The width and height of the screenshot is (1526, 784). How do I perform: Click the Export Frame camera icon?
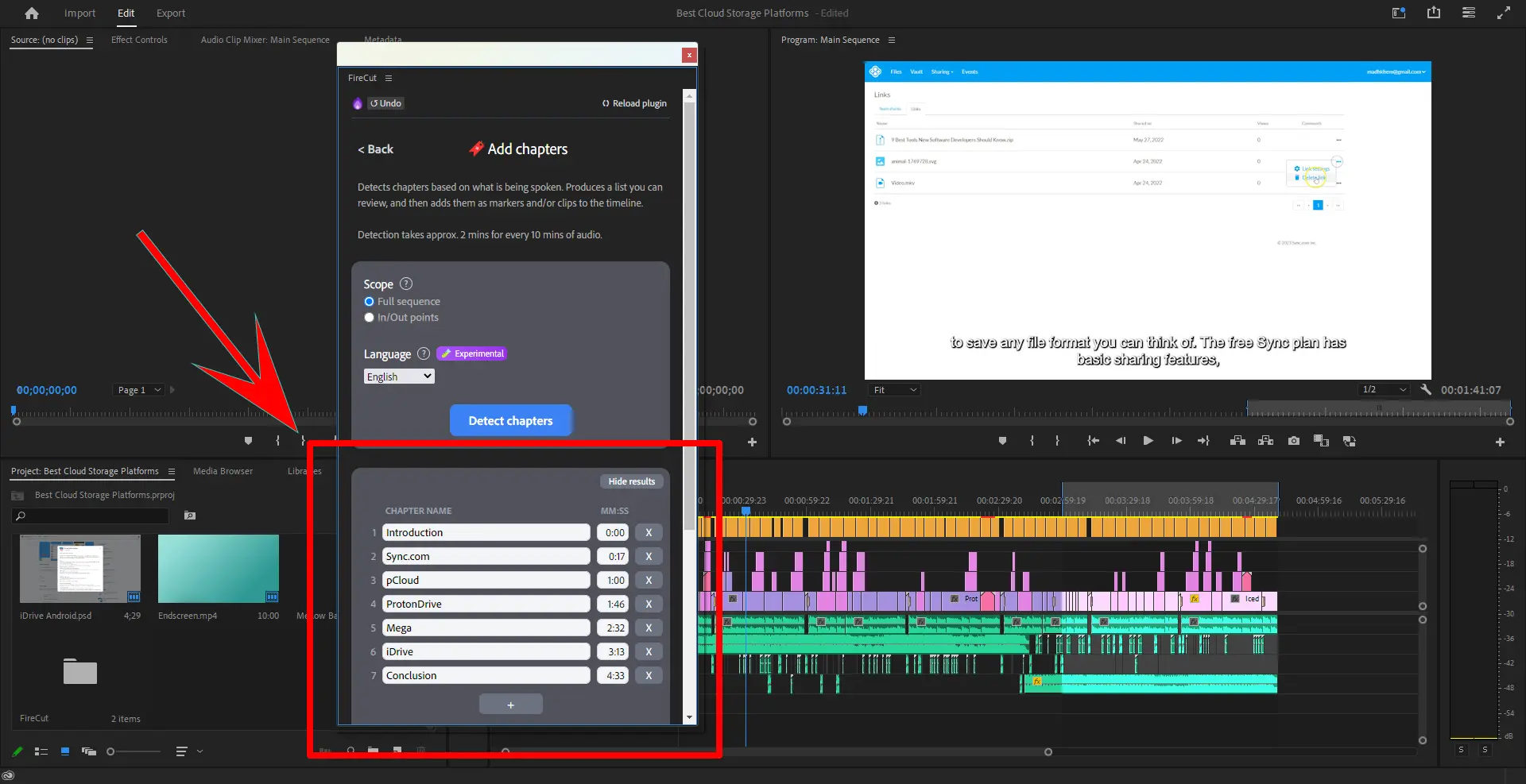pyautogui.click(x=1294, y=441)
